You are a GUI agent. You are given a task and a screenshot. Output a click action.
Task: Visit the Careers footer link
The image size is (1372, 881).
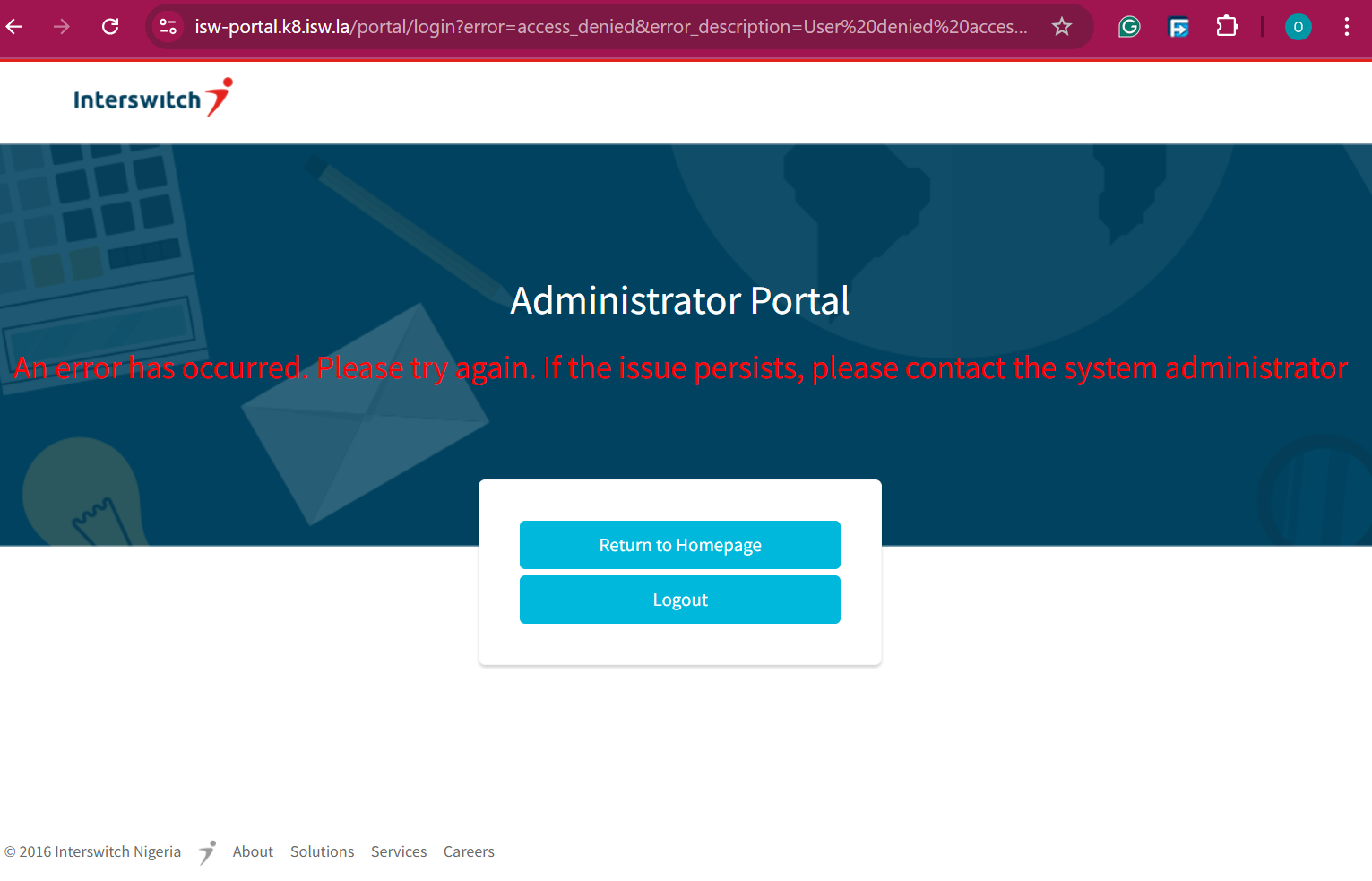point(469,851)
